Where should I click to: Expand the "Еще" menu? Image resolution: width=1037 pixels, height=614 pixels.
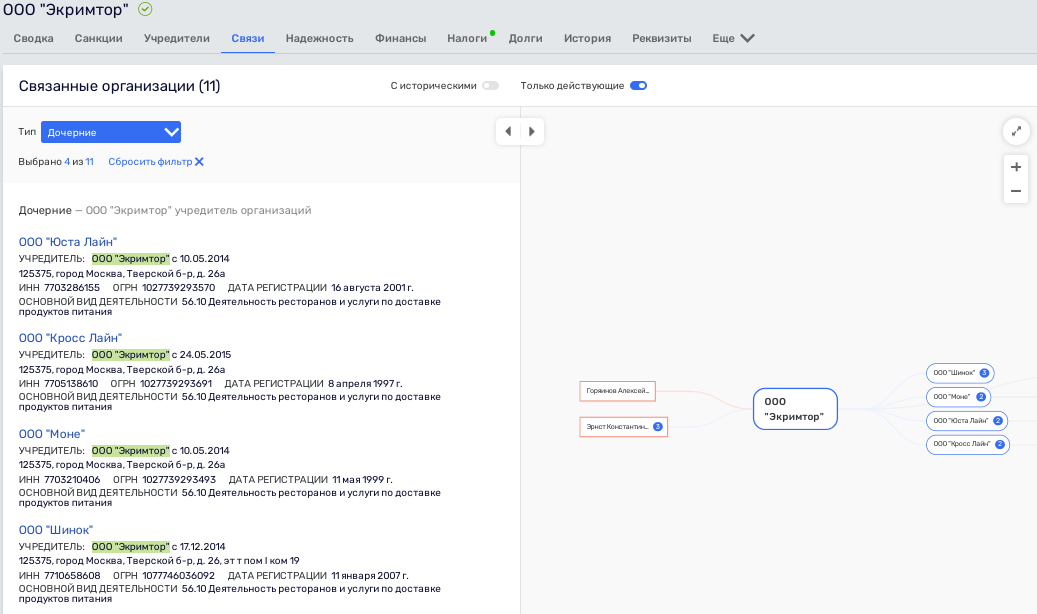point(733,38)
